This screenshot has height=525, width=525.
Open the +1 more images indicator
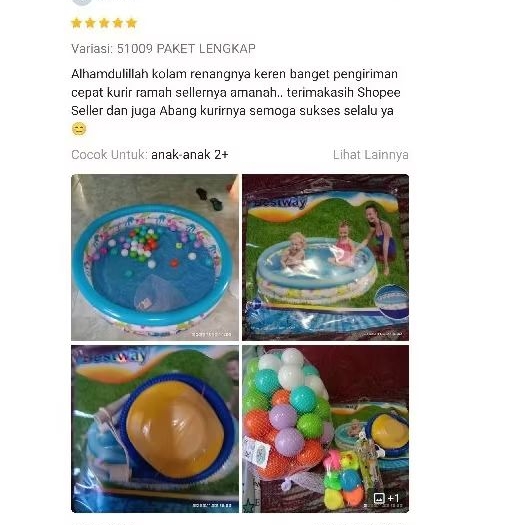point(386,498)
